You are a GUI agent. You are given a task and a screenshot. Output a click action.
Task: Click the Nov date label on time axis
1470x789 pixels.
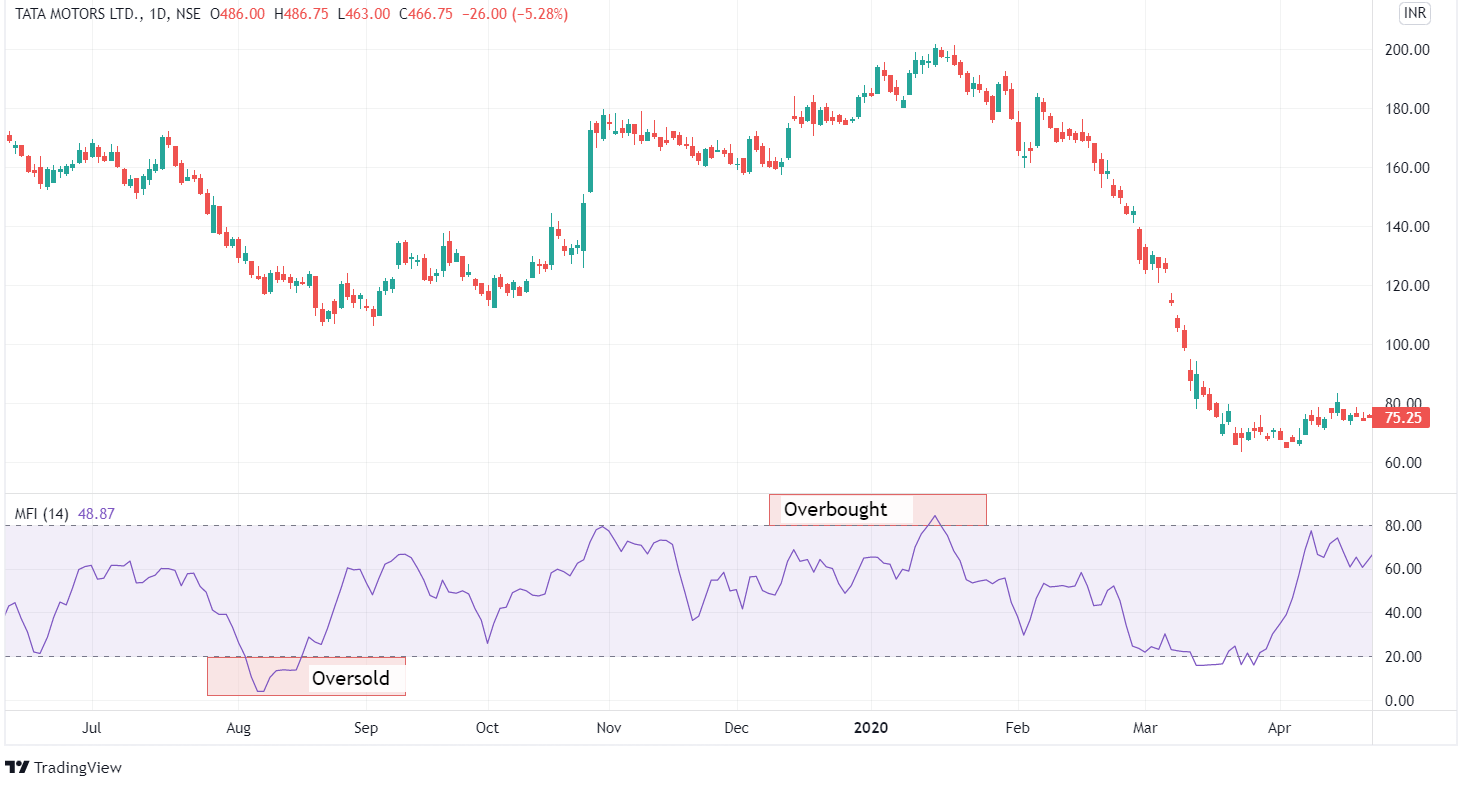click(x=609, y=728)
